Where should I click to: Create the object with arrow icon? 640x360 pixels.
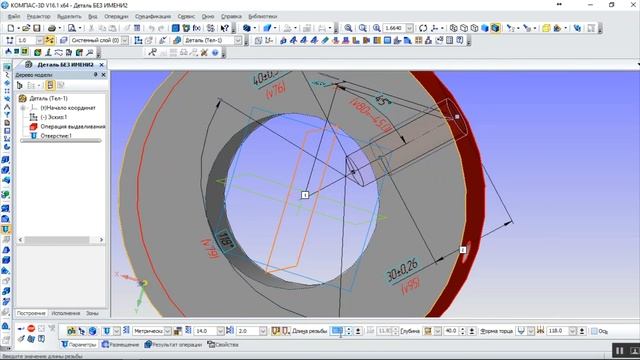tap(21, 328)
